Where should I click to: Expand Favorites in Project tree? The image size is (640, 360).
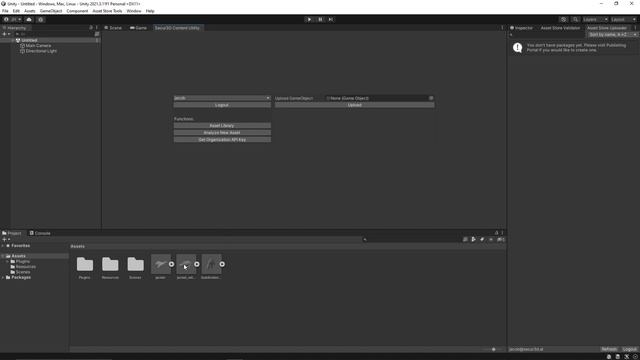tap(3, 246)
